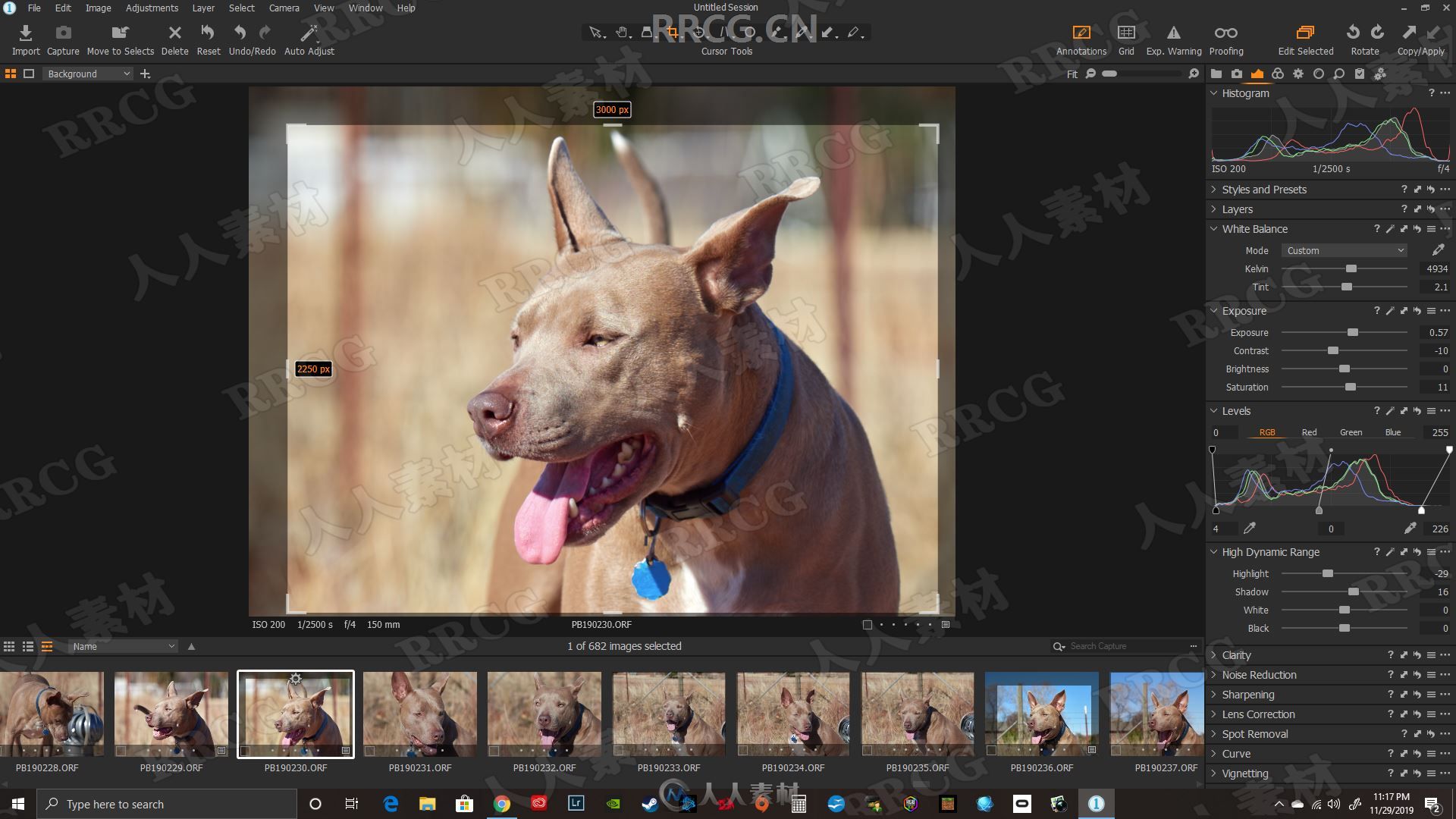Select the Crop tool in toolbar
The width and height of the screenshot is (1456, 819).
(672, 32)
